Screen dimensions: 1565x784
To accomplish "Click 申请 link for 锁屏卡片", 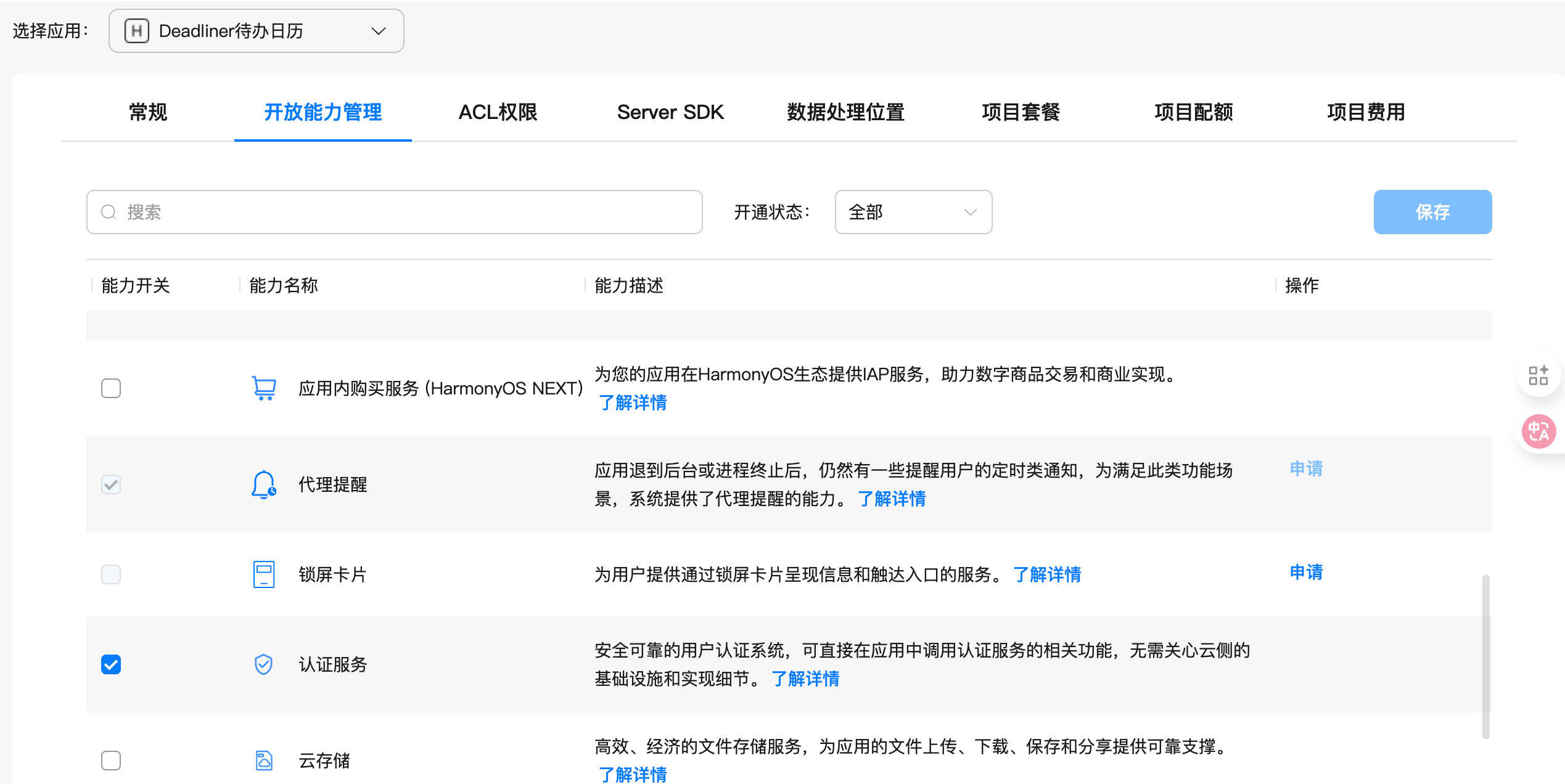I will pos(1306,572).
